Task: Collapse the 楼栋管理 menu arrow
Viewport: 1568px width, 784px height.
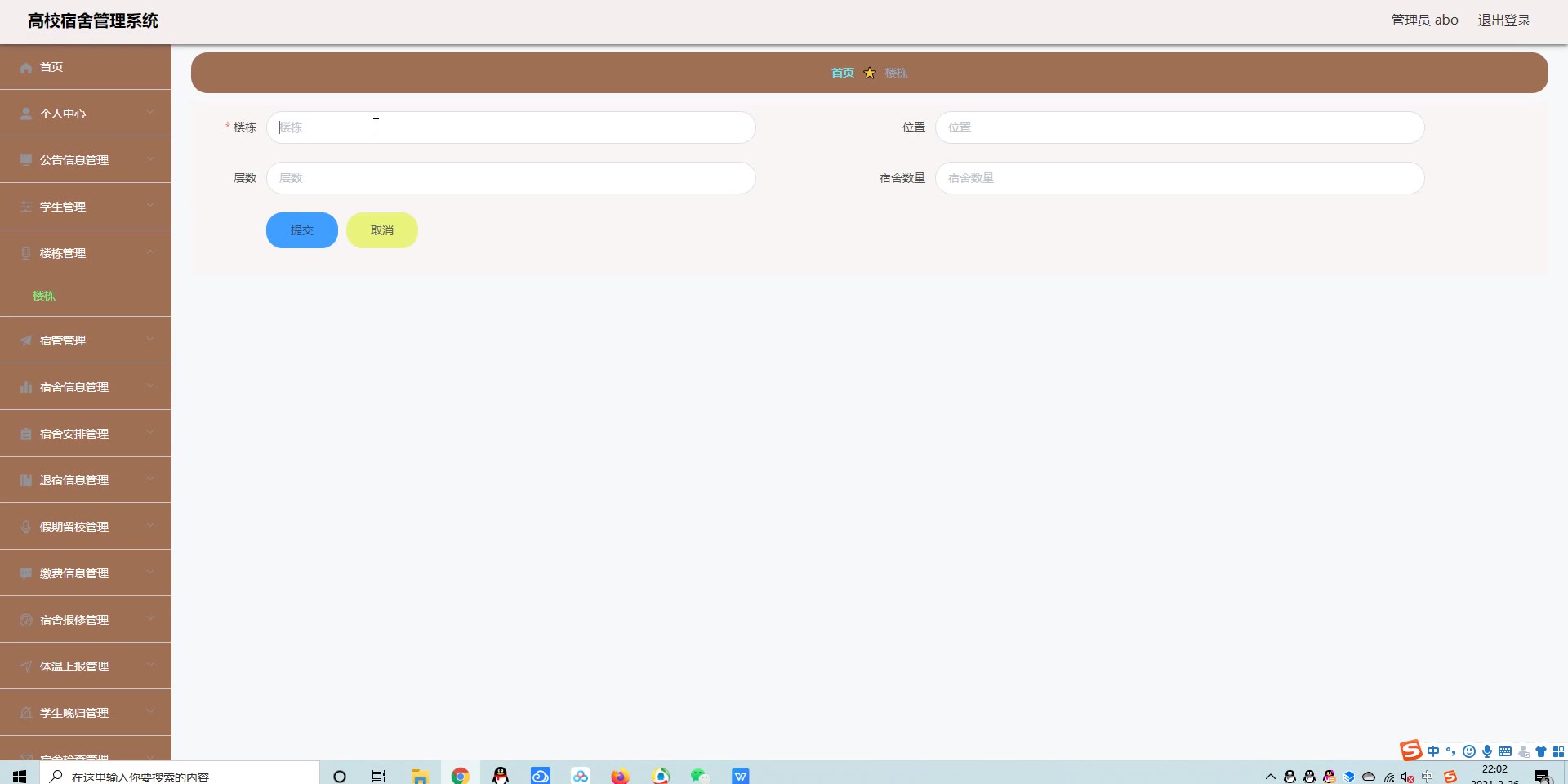Action: pos(150,252)
